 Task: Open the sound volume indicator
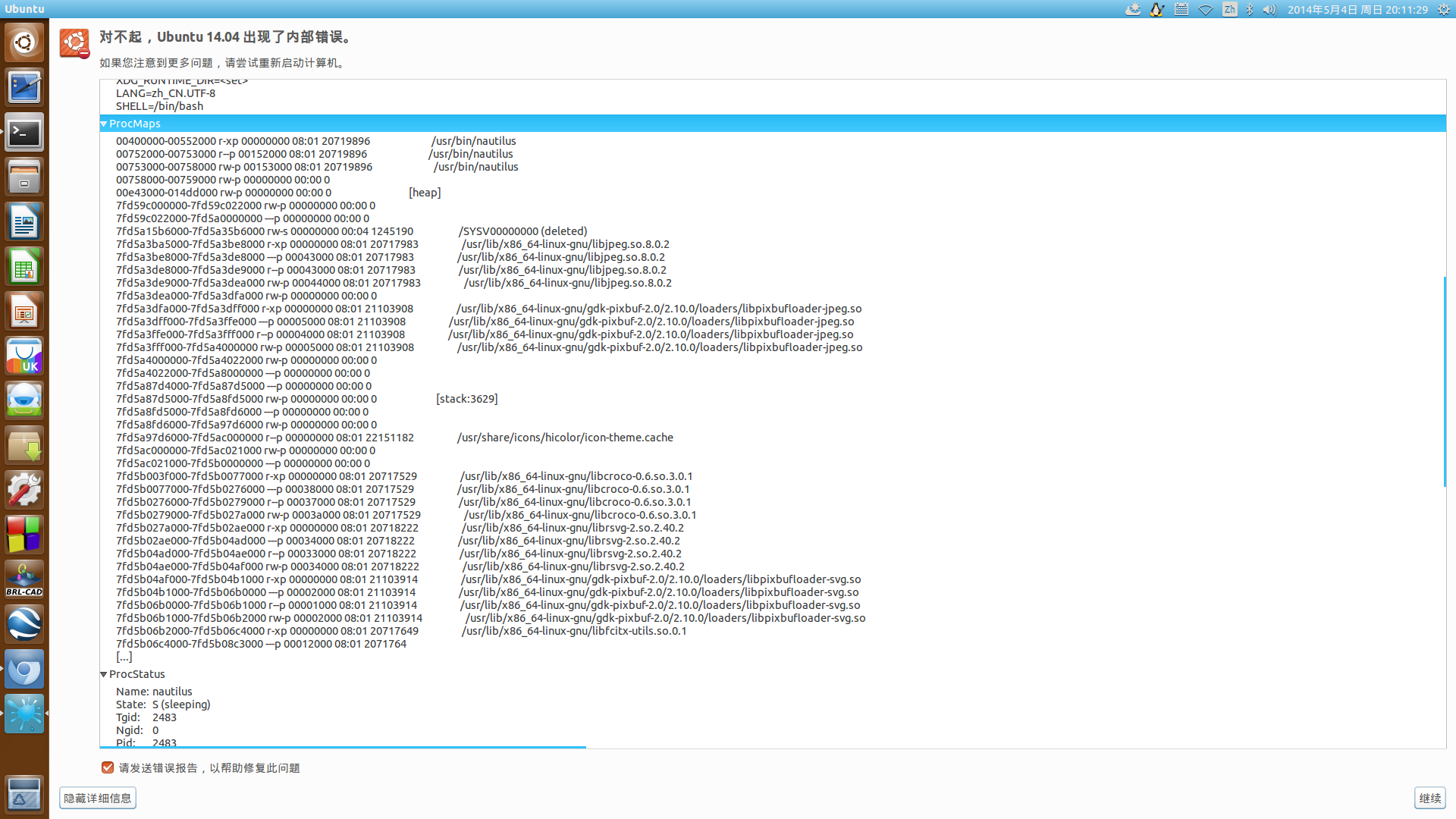[1270, 9]
